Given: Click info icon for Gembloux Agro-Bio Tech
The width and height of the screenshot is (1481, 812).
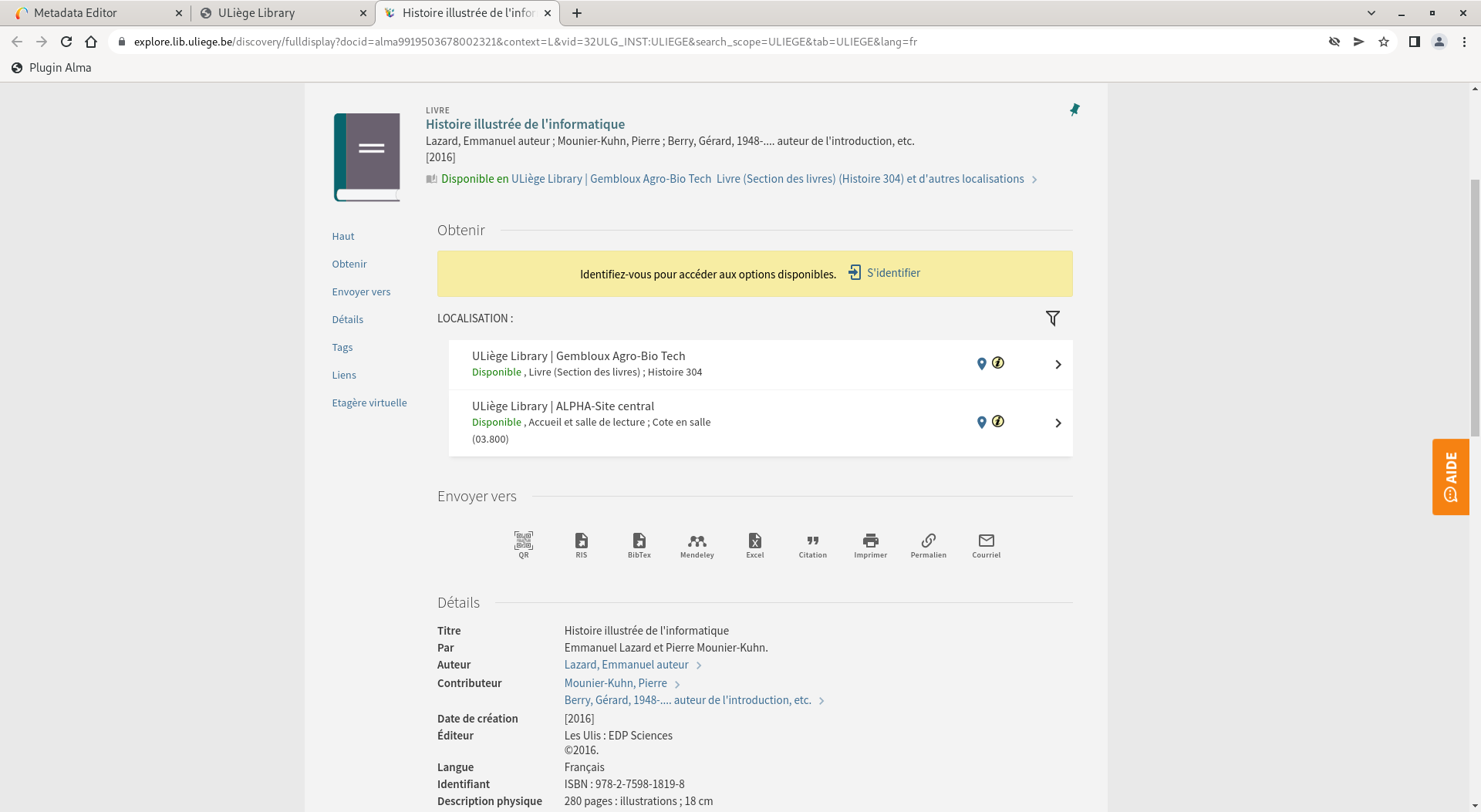Looking at the screenshot, I should (x=998, y=362).
